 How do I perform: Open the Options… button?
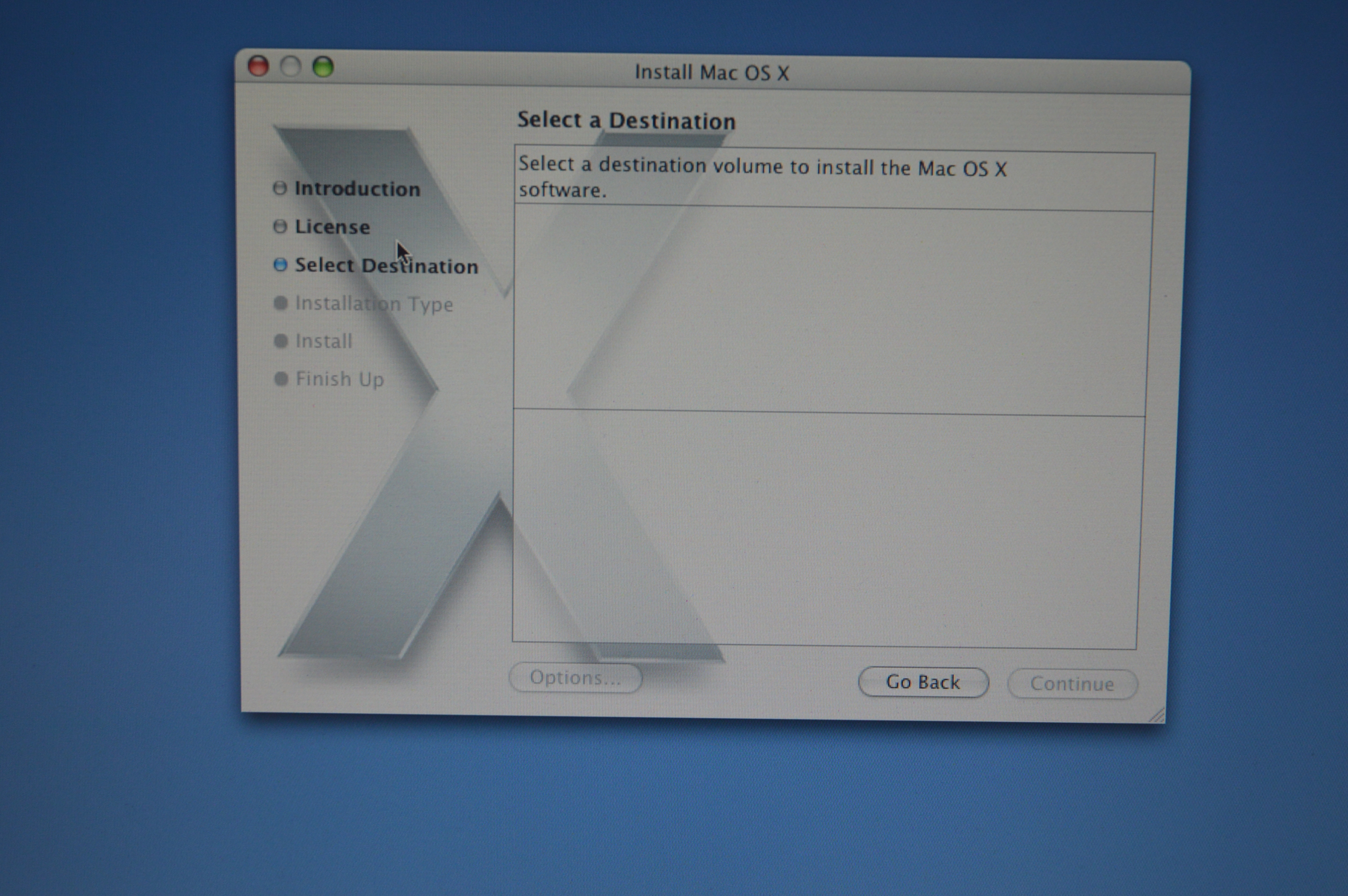575,678
